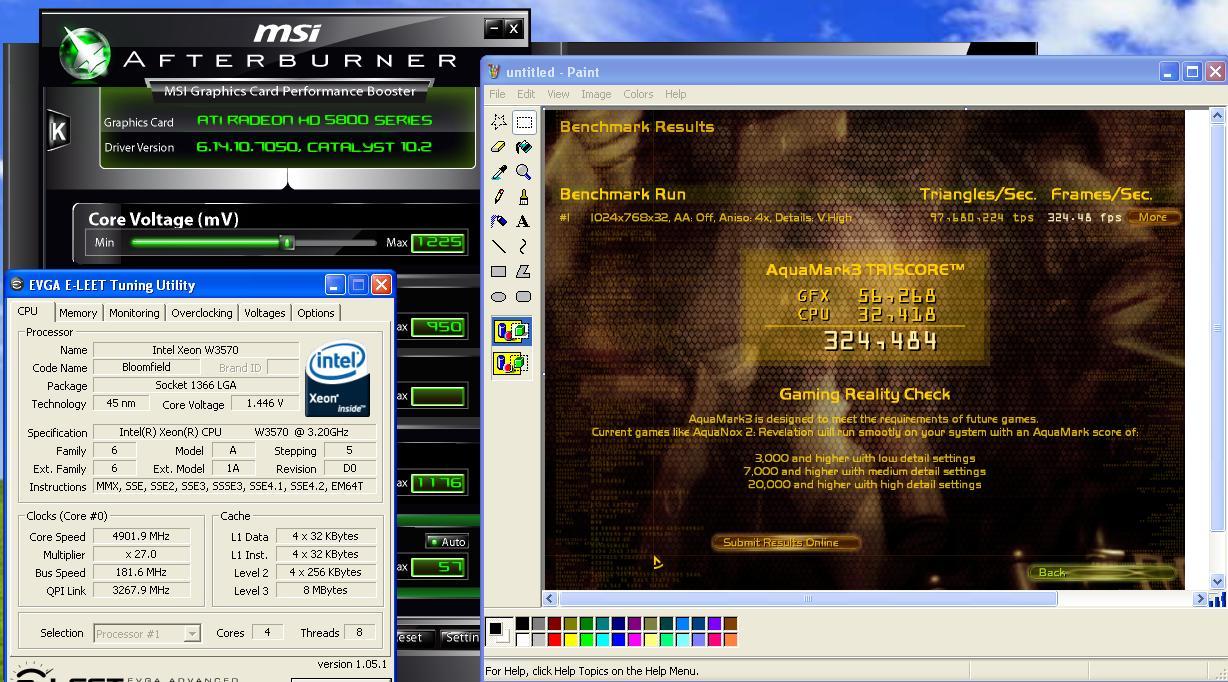1228x682 pixels.
Task: Choose the Brush tool in Paint
Action: point(524,197)
